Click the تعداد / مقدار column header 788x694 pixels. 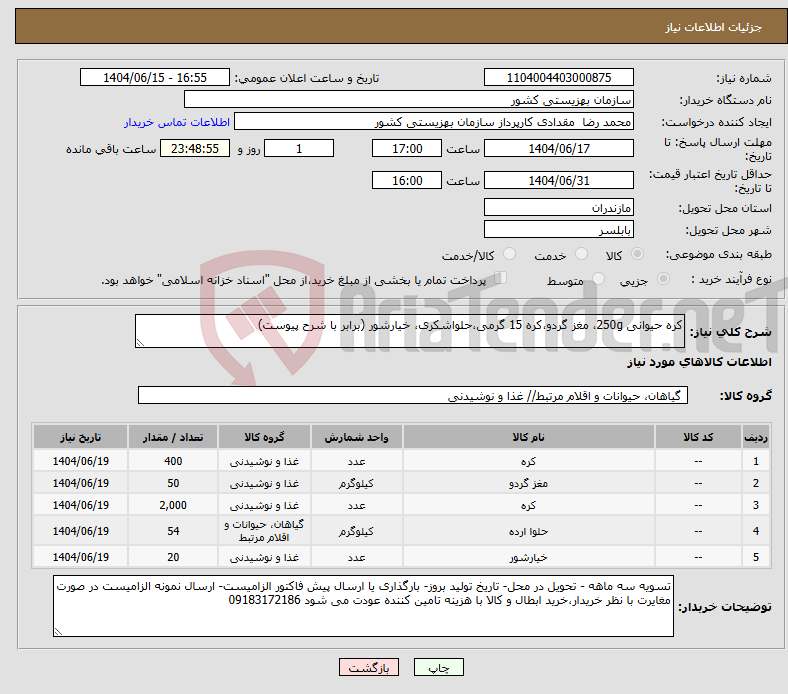[172, 438]
